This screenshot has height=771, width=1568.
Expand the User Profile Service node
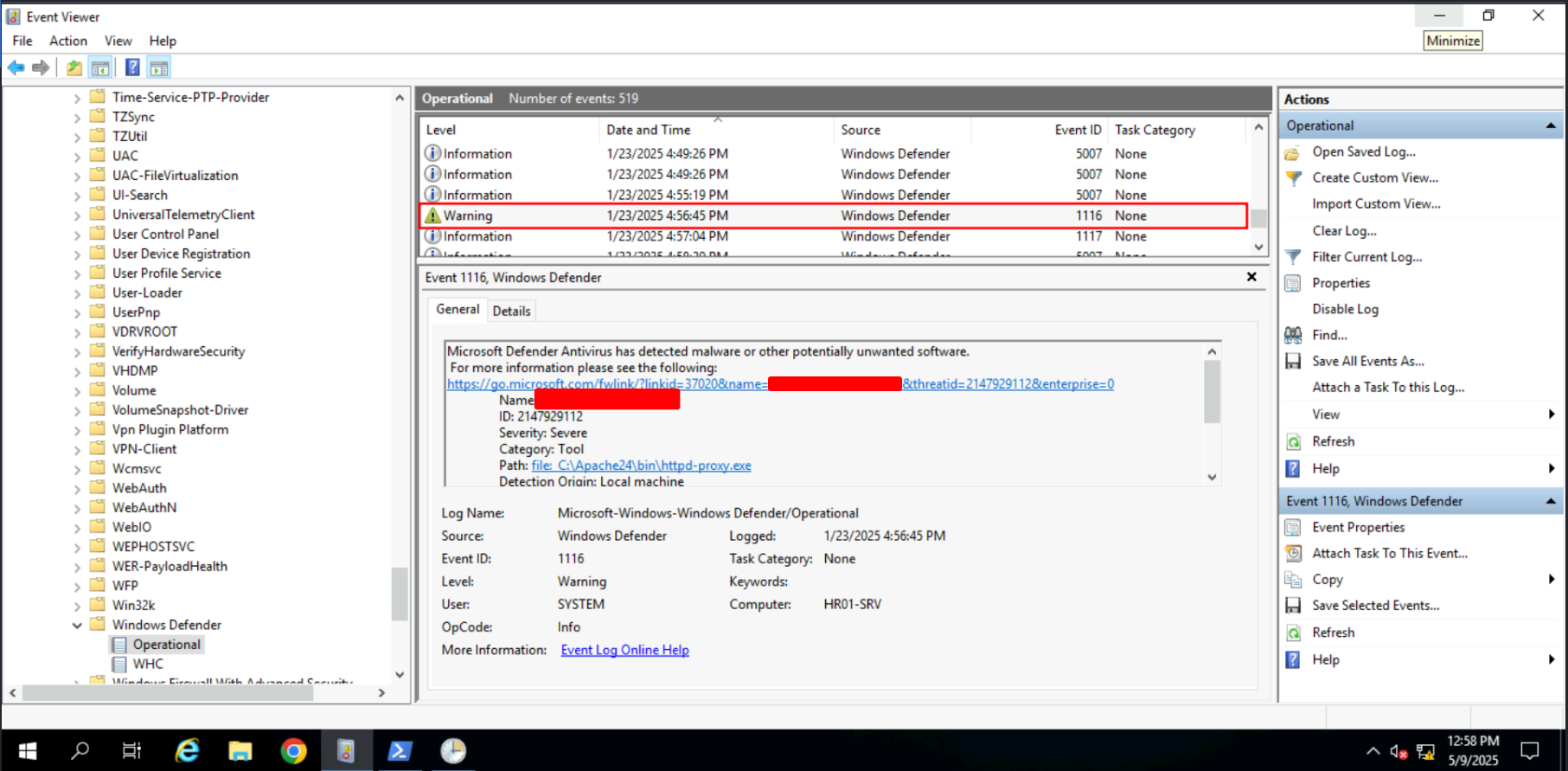pos(77,274)
